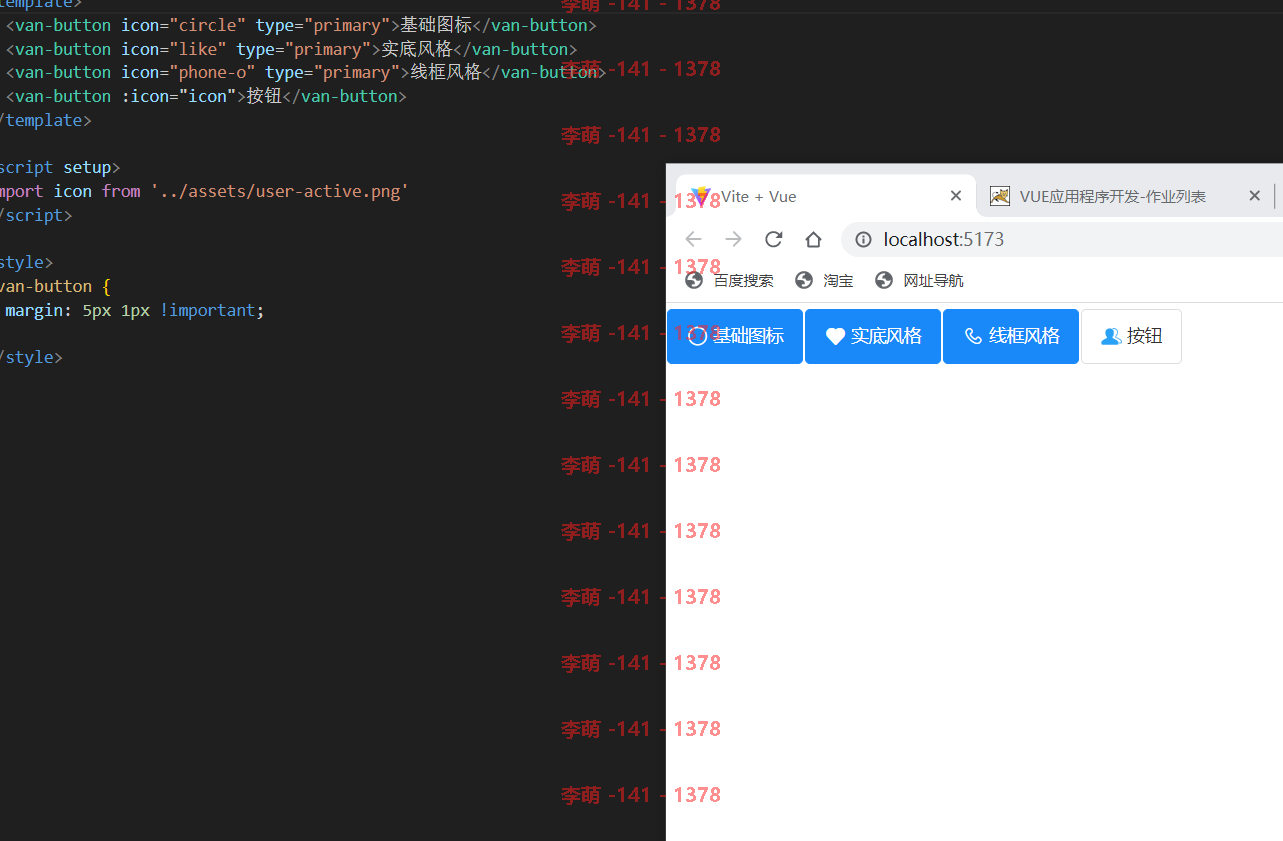Click the globe icon beside 百度搜索
Viewport: 1283px width, 841px height.
coord(694,280)
